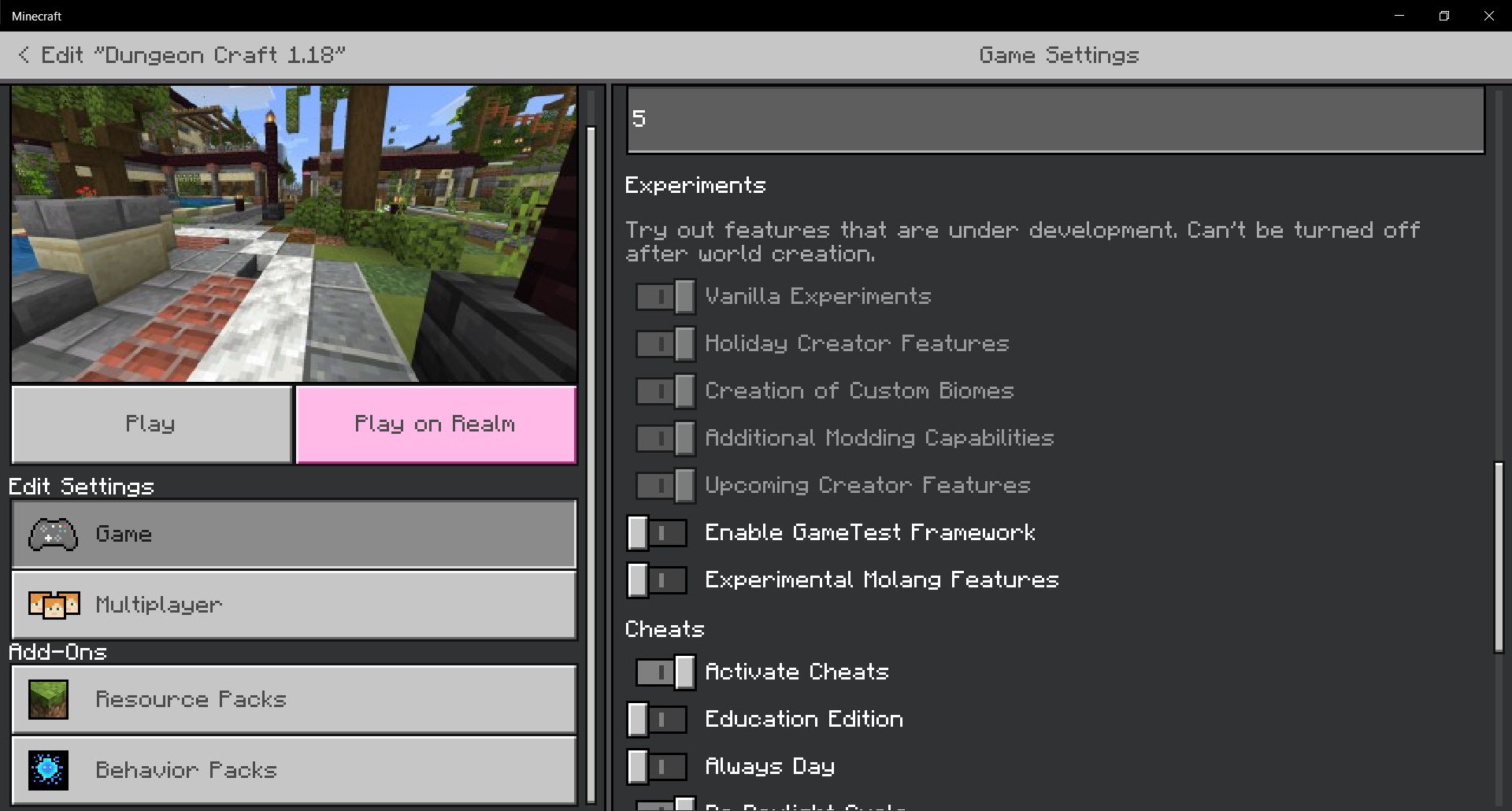Open the Multiplayer settings tab
Image resolution: width=1512 pixels, height=811 pixels.
point(294,605)
